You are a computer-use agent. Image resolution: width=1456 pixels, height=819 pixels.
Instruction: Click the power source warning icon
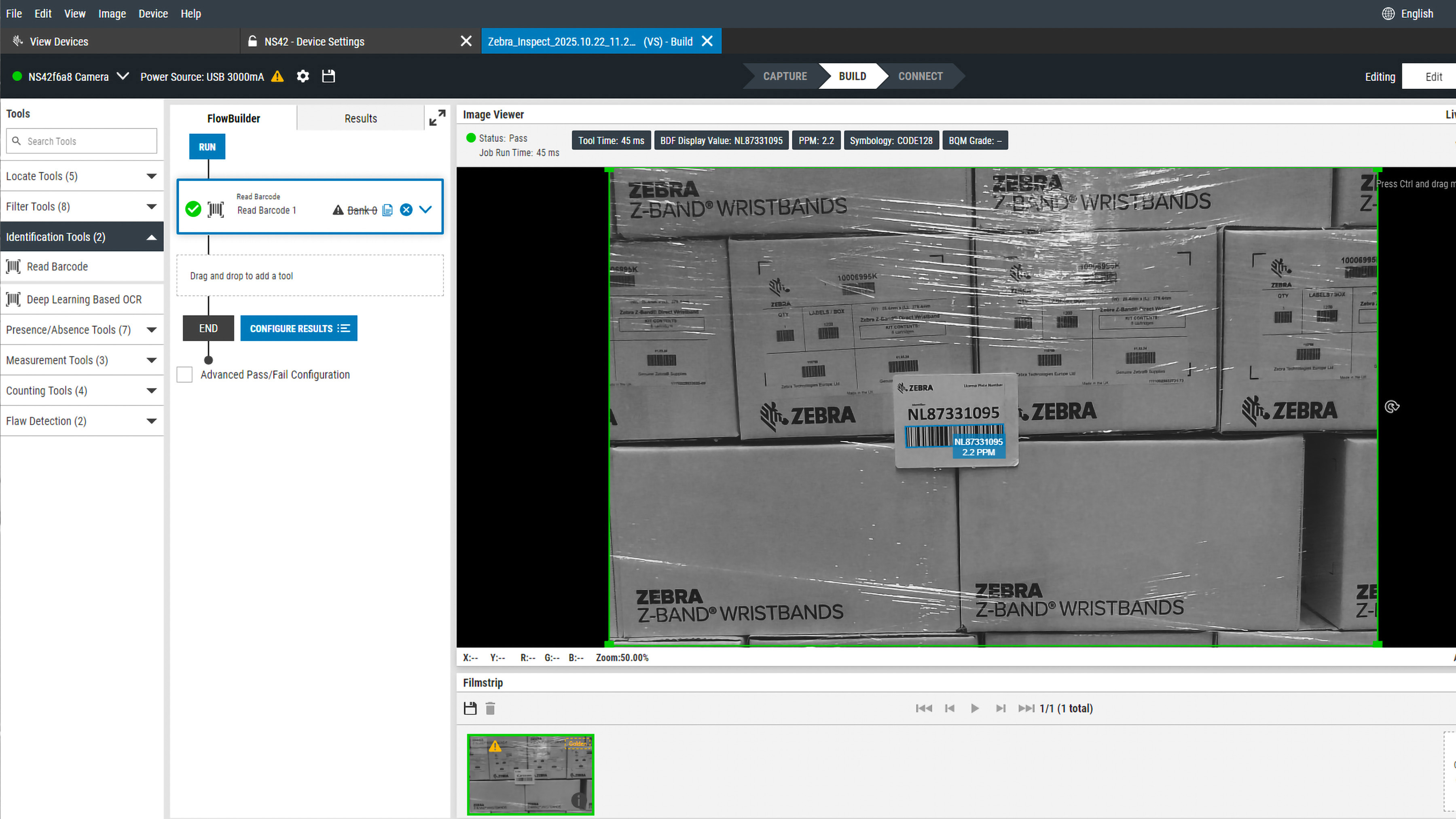277,76
